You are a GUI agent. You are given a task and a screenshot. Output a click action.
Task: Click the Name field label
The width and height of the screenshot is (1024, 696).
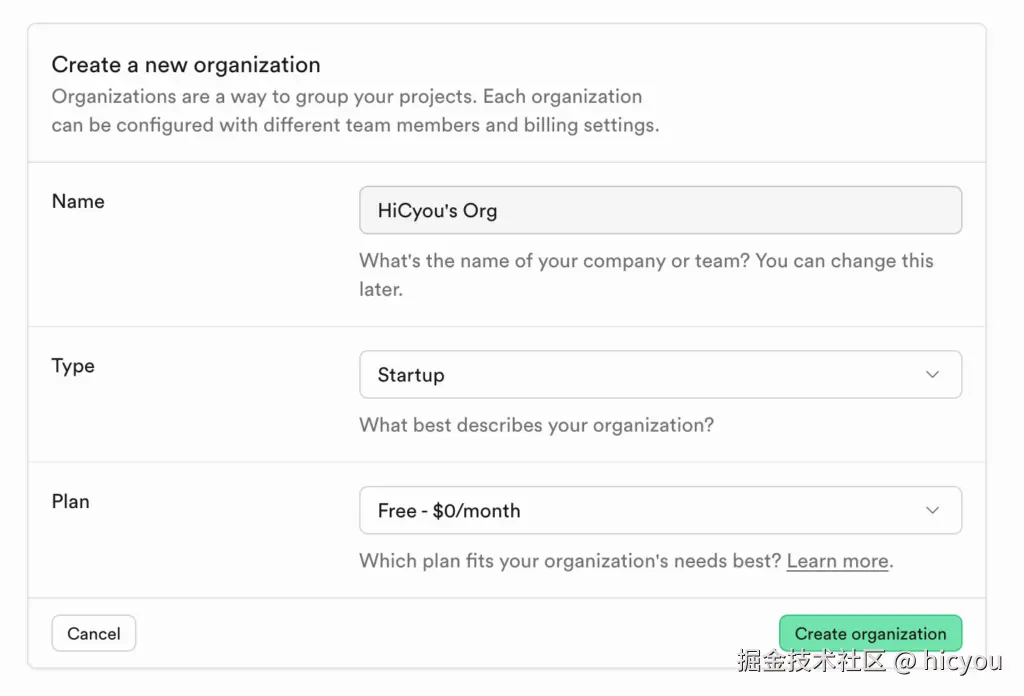pyautogui.click(x=78, y=201)
